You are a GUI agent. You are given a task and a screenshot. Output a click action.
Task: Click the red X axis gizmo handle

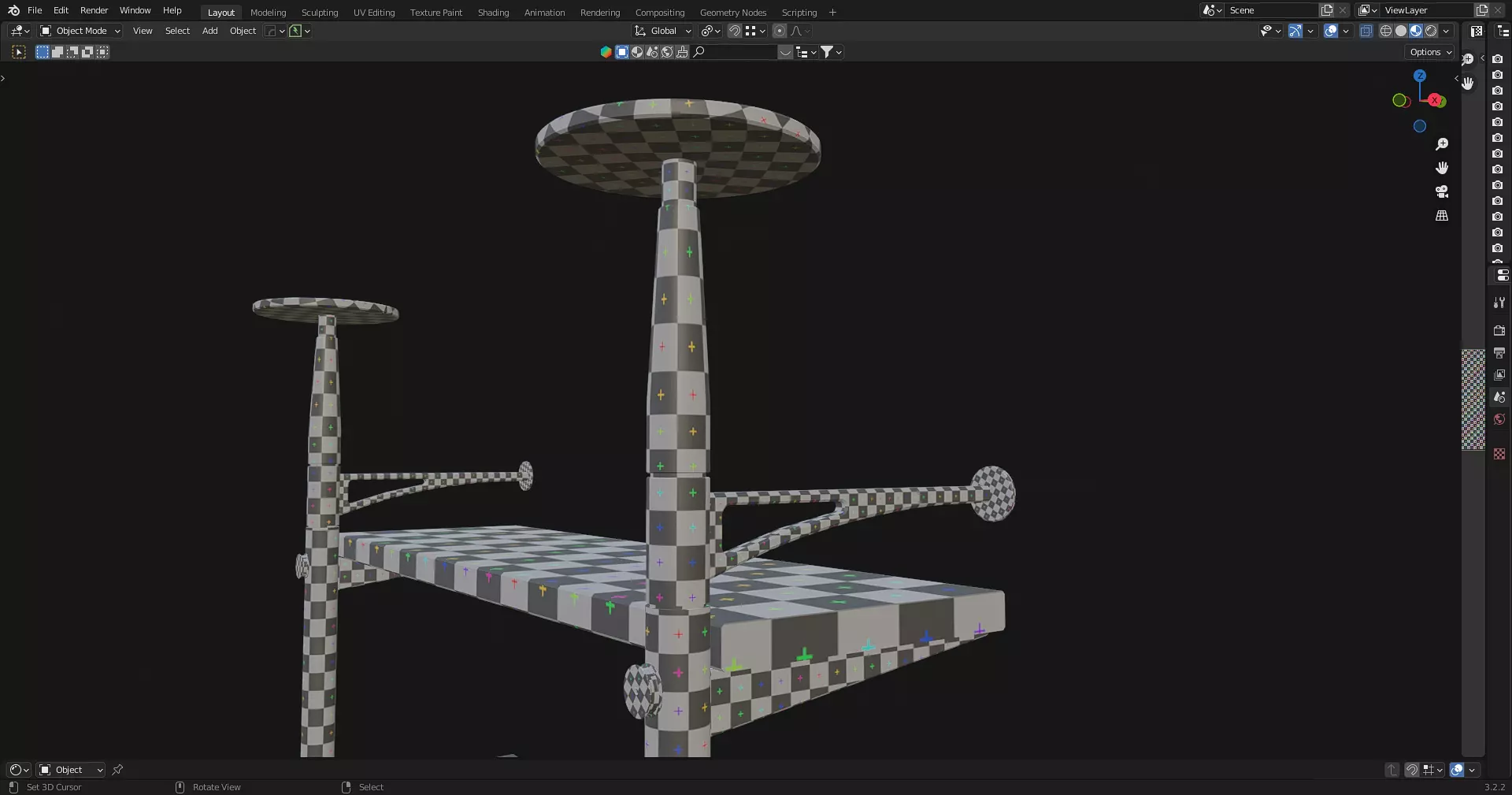tap(1436, 100)
